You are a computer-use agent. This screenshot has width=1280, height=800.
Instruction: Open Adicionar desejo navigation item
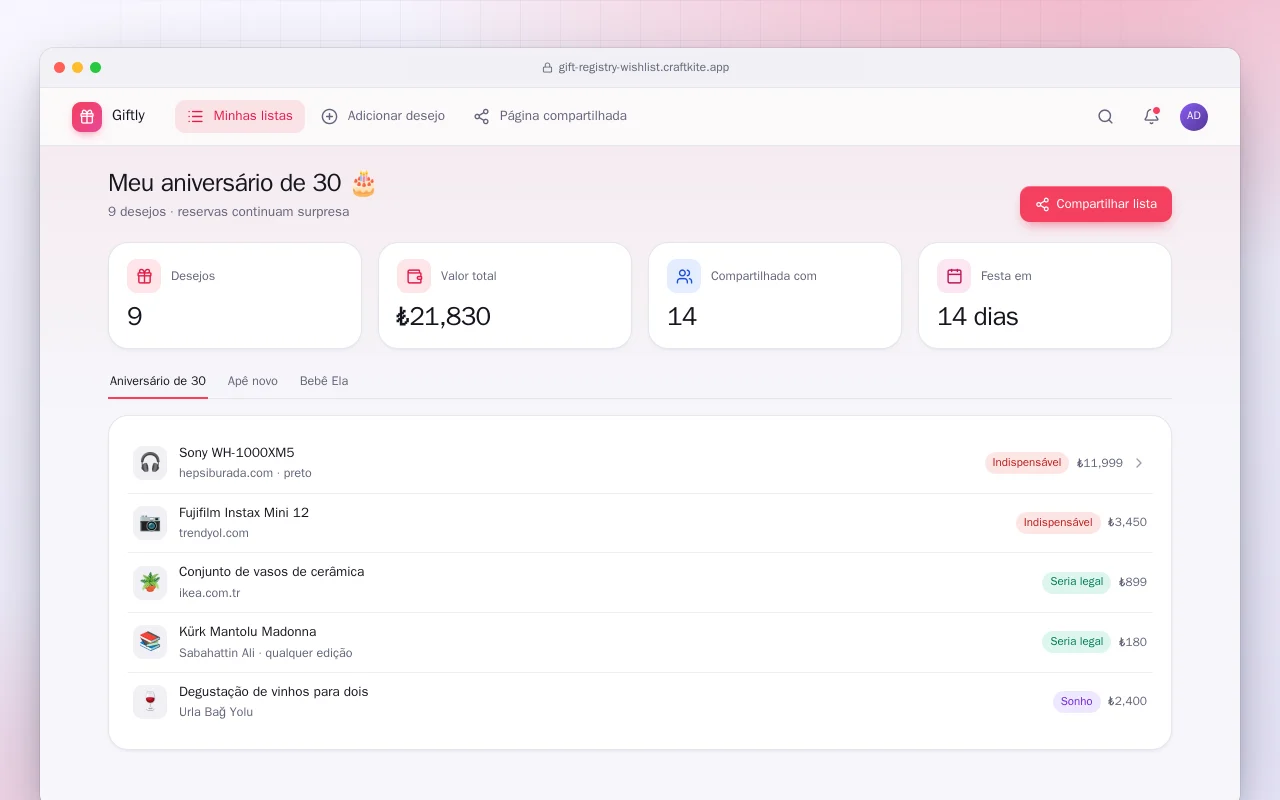click(x=383, y=116)
